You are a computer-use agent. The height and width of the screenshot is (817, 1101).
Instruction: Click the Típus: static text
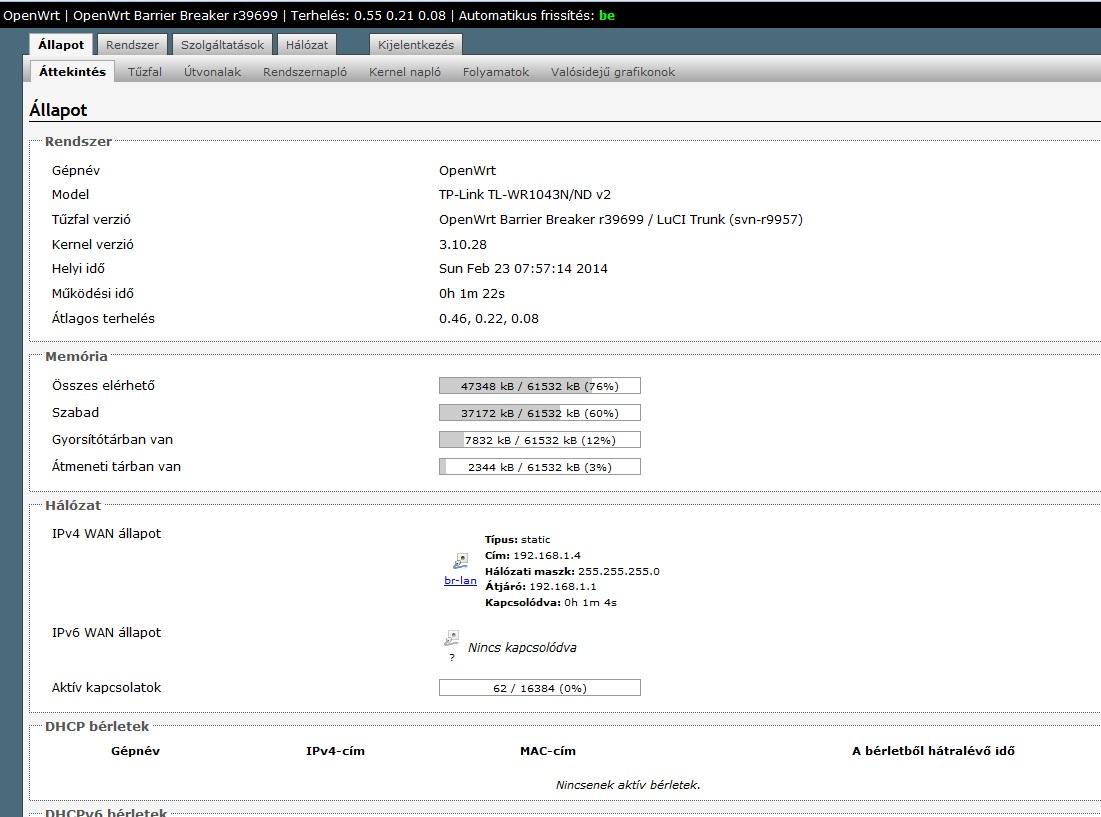517,540
